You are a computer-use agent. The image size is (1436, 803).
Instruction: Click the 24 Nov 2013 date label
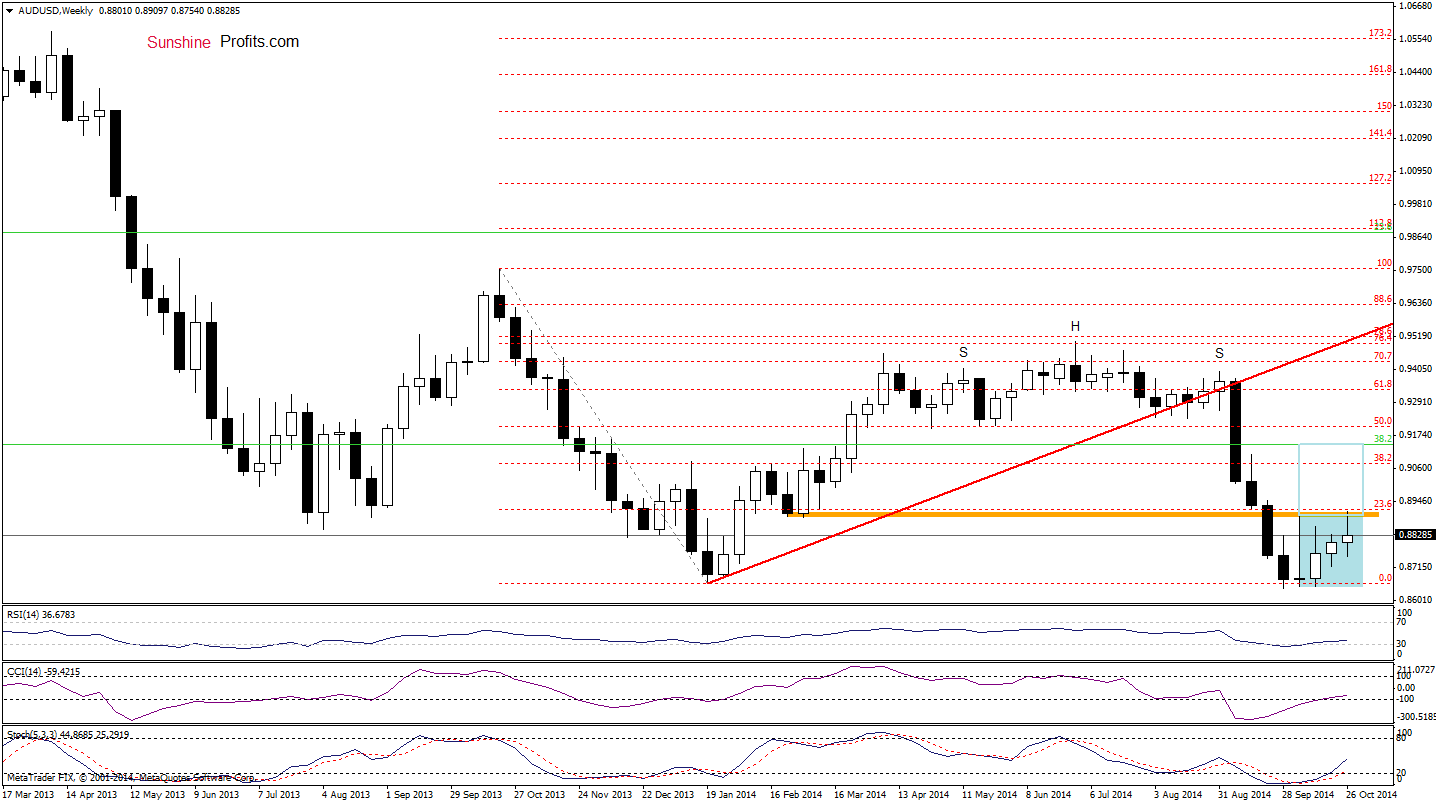[x=603, y=794]
